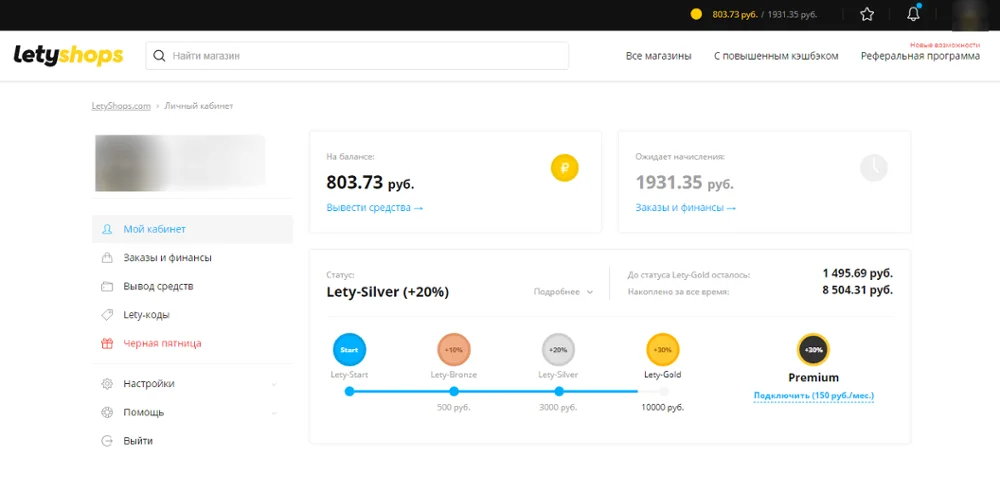Click Выйти to log out
Viewport: 1000px width, 491px height.
(x=138, y=441)
